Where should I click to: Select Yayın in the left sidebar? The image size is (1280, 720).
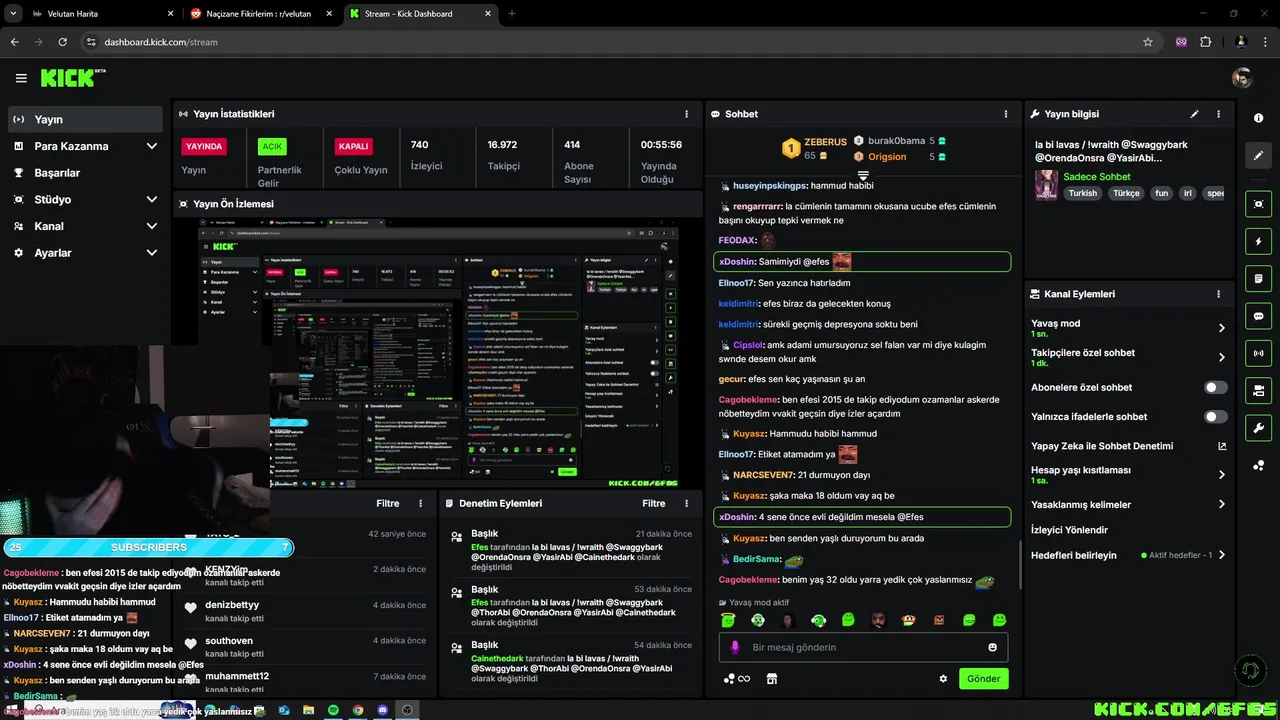(85, 119)
